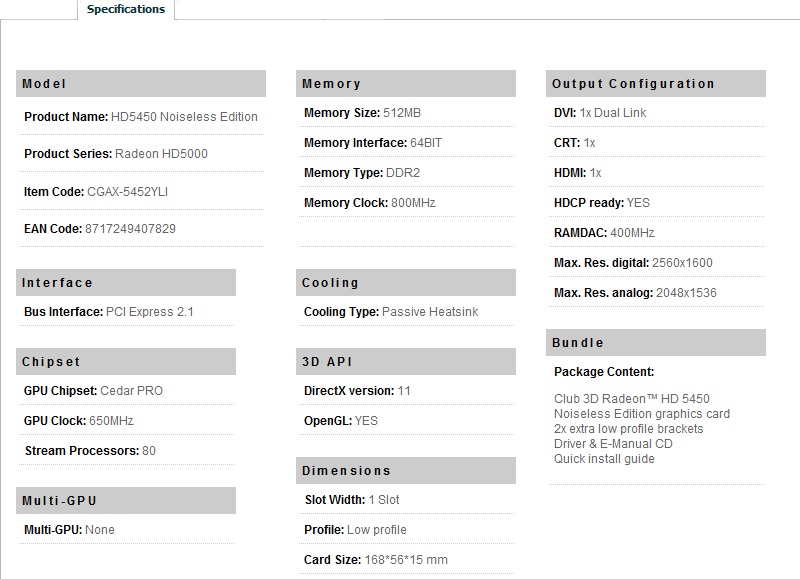Image resolution: width=800 pixels, height=579 pixels.
Task: Click the 3D API section header
Action: tap(406, 362)
